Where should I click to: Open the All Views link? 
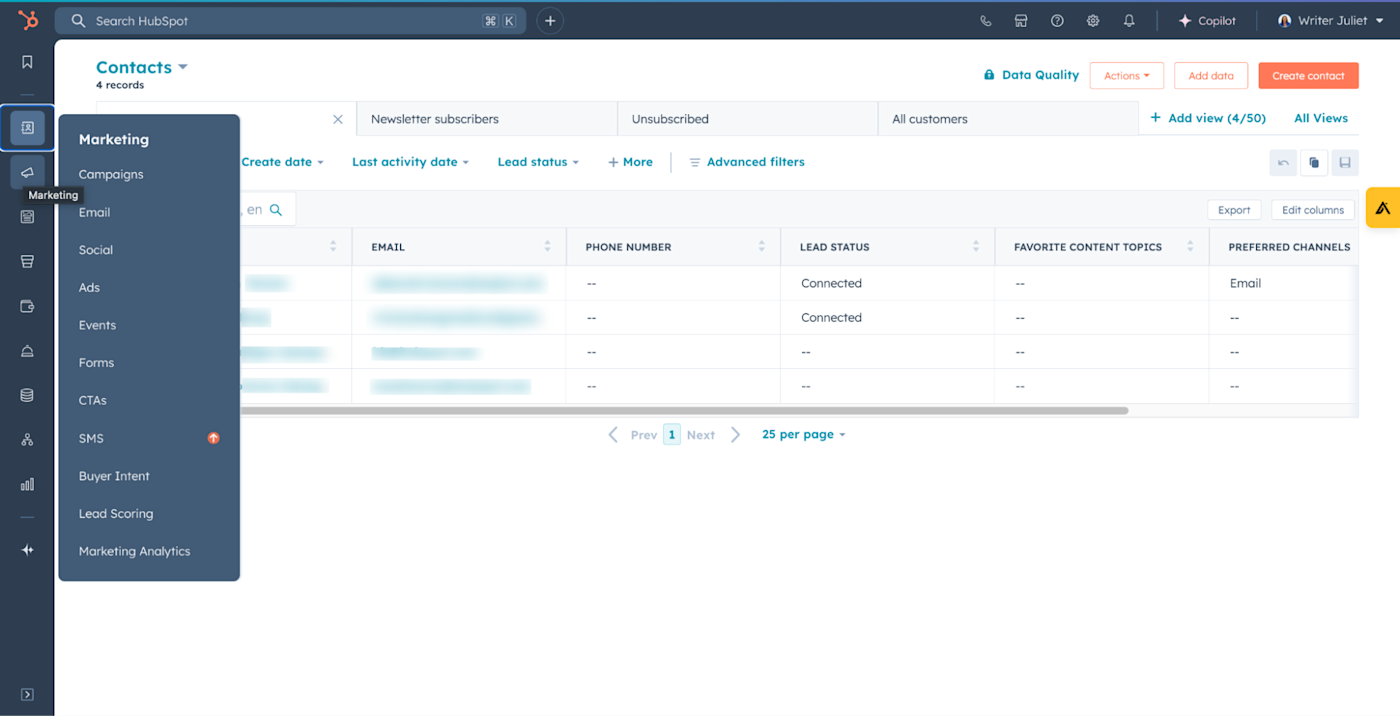click(x=1321, y=118)
